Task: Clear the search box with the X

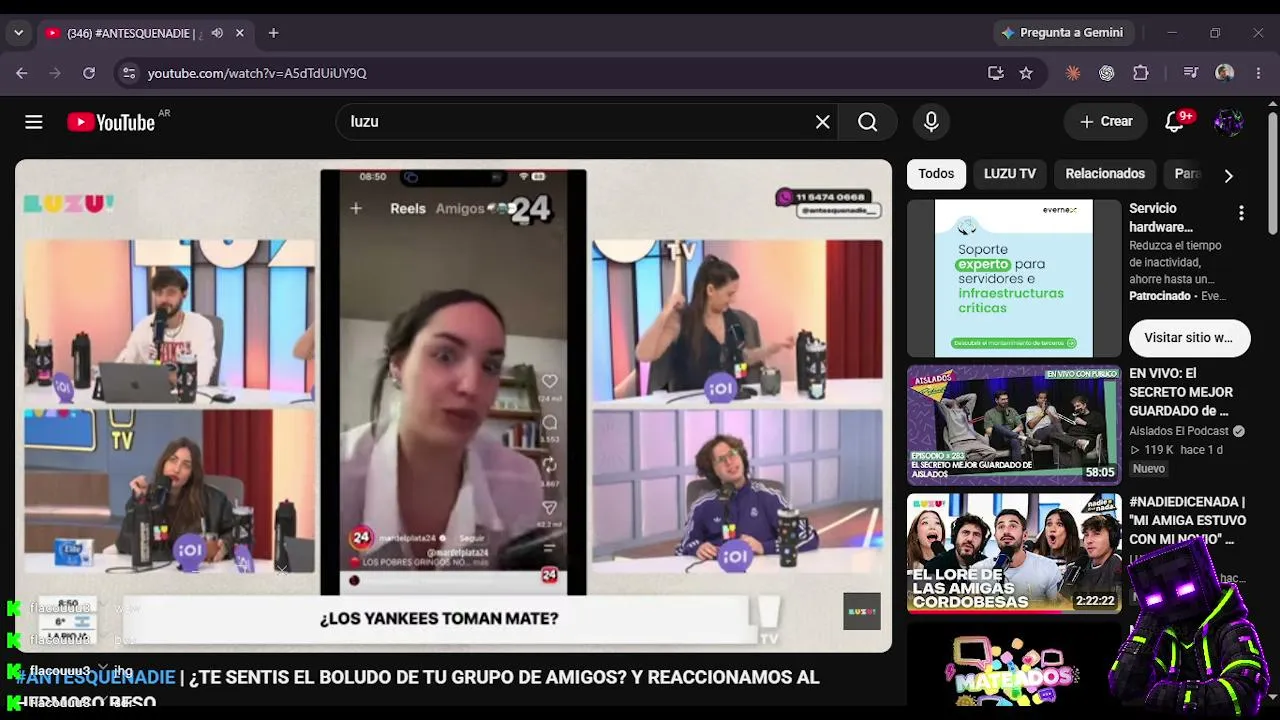Action: [822, 122]
